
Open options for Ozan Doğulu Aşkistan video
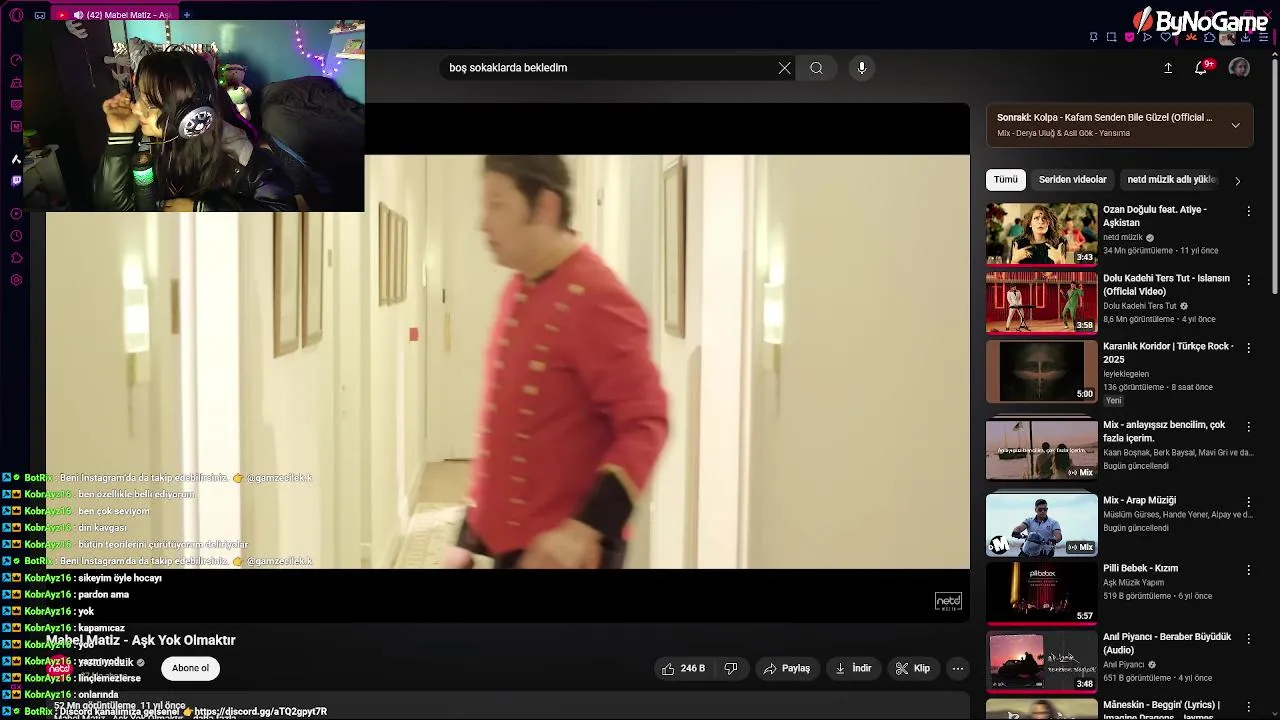1248,211
